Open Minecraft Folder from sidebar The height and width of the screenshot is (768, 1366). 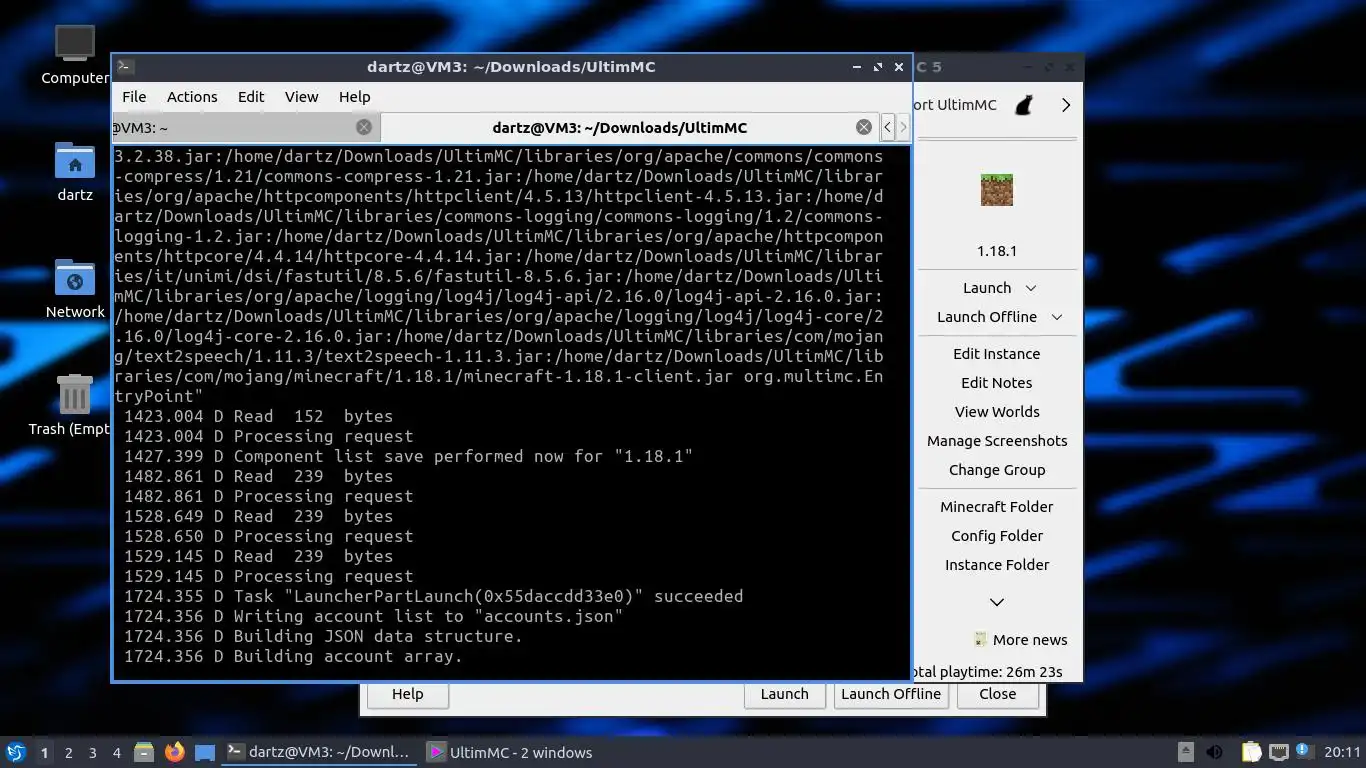point(997,507)
